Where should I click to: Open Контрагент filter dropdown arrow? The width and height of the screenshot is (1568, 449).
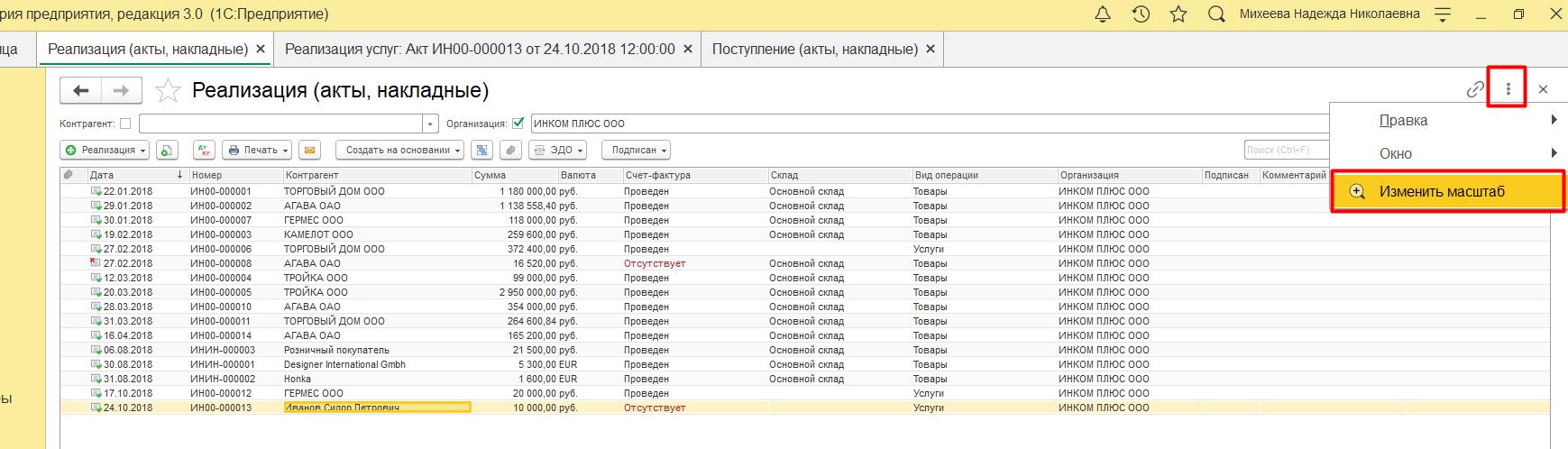[431, 124]
